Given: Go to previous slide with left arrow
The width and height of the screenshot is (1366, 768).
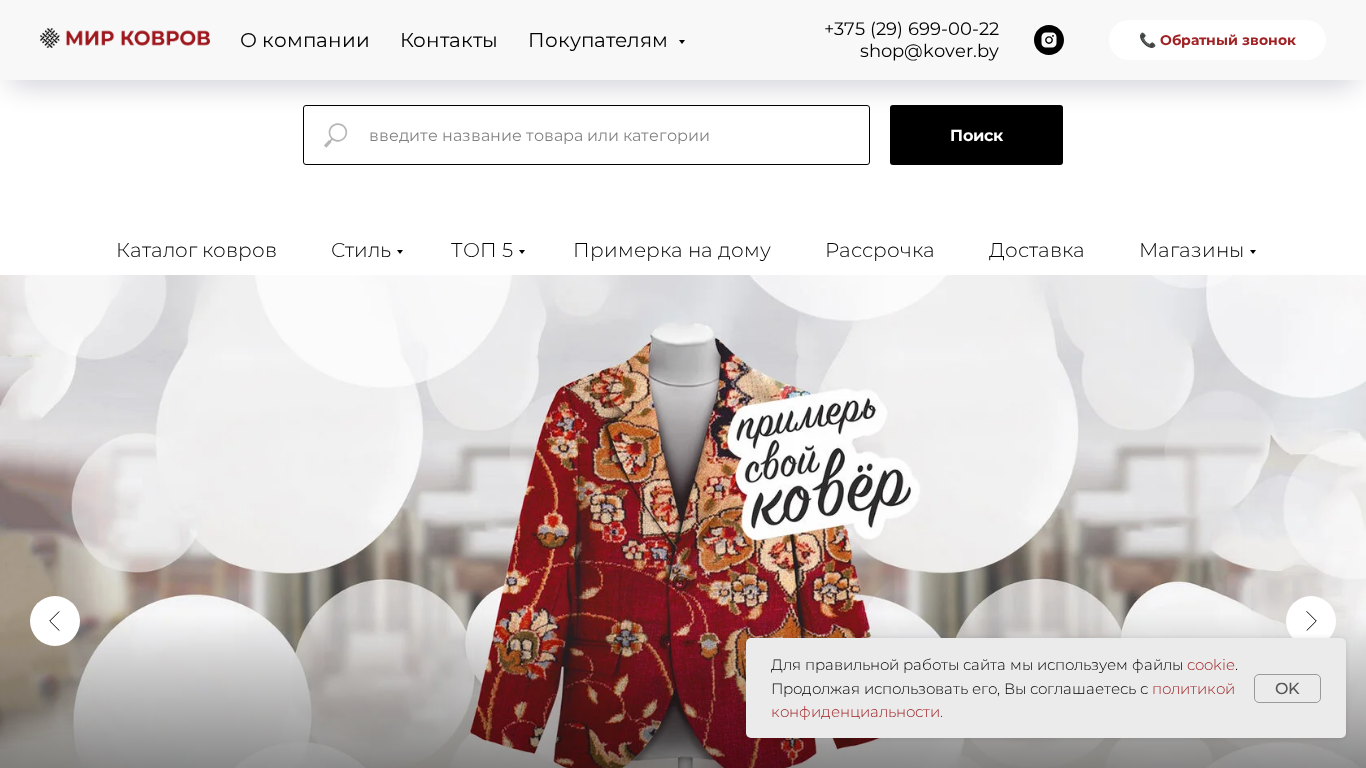Looking at the screenshot, I should [x=55, y=621].
